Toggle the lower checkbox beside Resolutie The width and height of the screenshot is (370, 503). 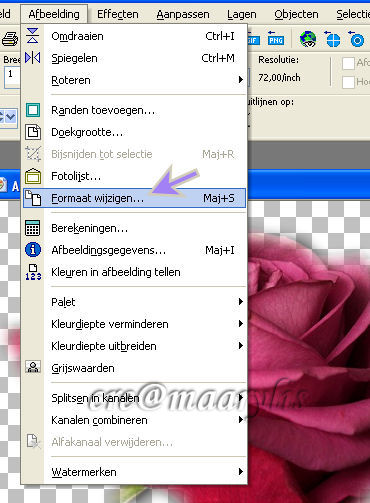click(x=348, y=82)
